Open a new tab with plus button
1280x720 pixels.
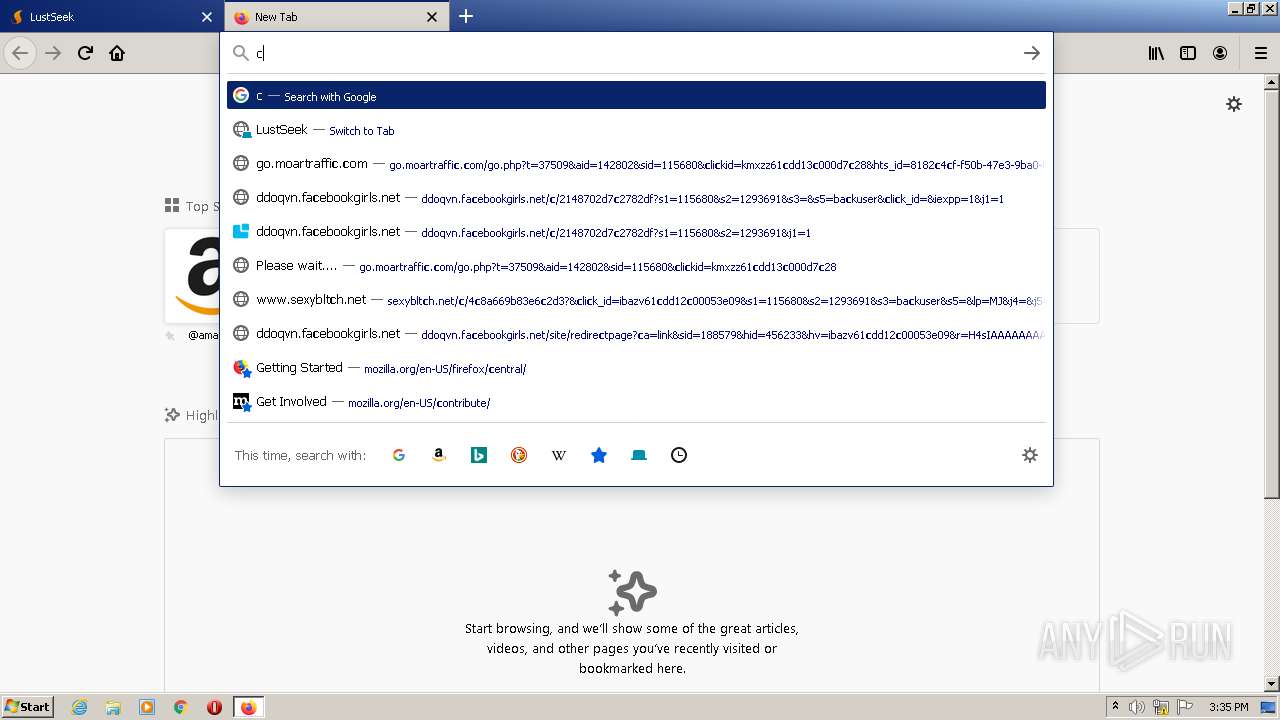click(x=466, y=16)
